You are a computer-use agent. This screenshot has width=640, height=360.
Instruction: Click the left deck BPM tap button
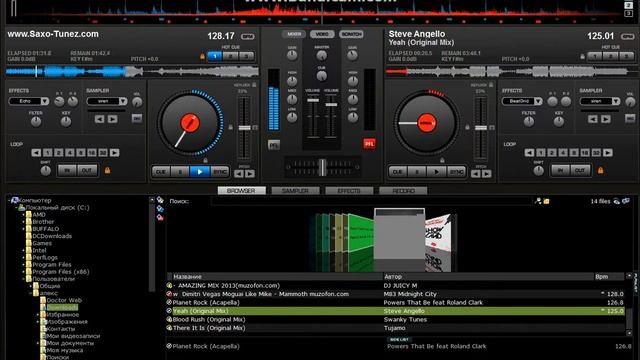[248, 37]
